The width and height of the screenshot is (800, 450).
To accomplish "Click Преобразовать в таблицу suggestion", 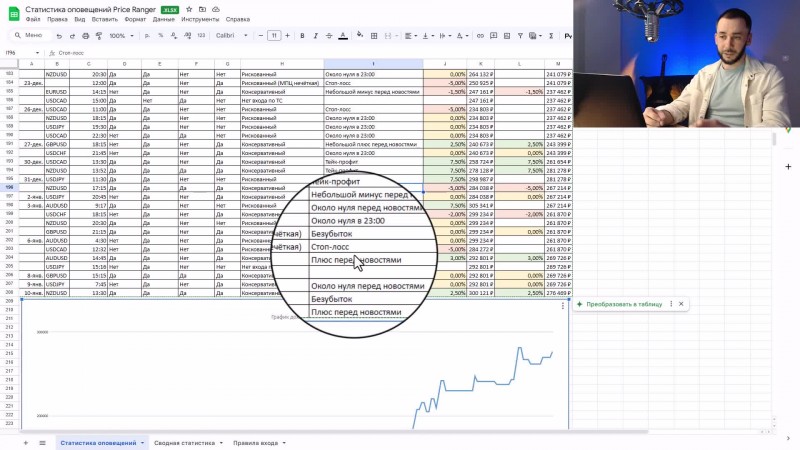I will pyautogui.click(x=624, y=304).
